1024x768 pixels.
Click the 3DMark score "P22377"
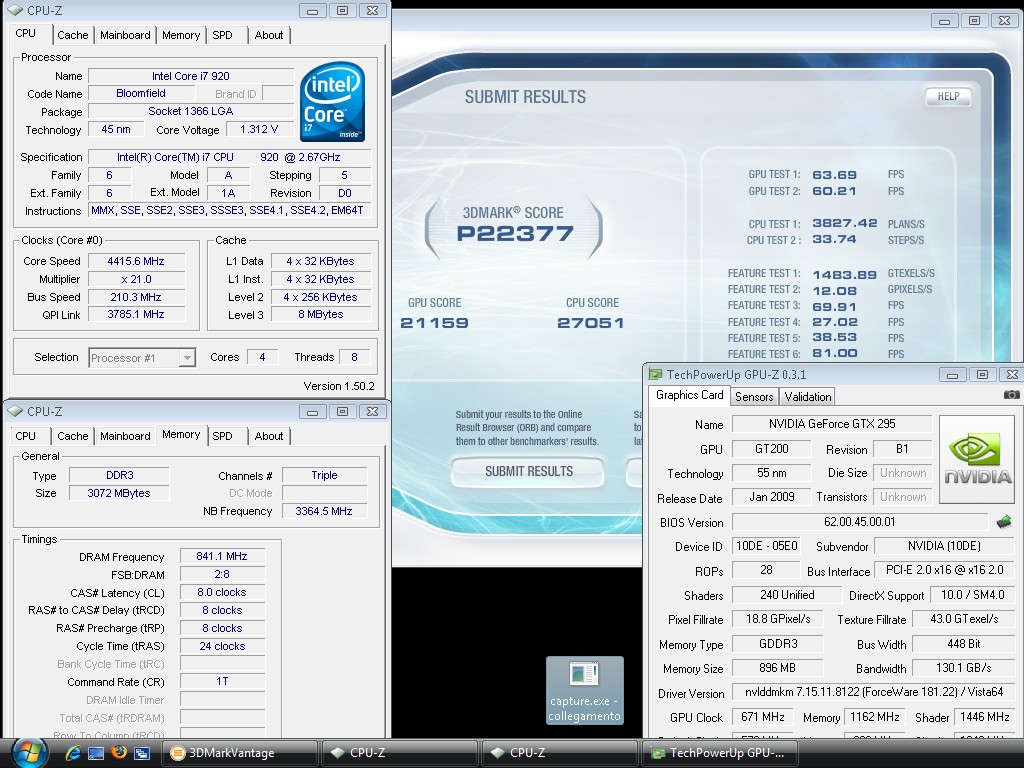tap(515, 233)
